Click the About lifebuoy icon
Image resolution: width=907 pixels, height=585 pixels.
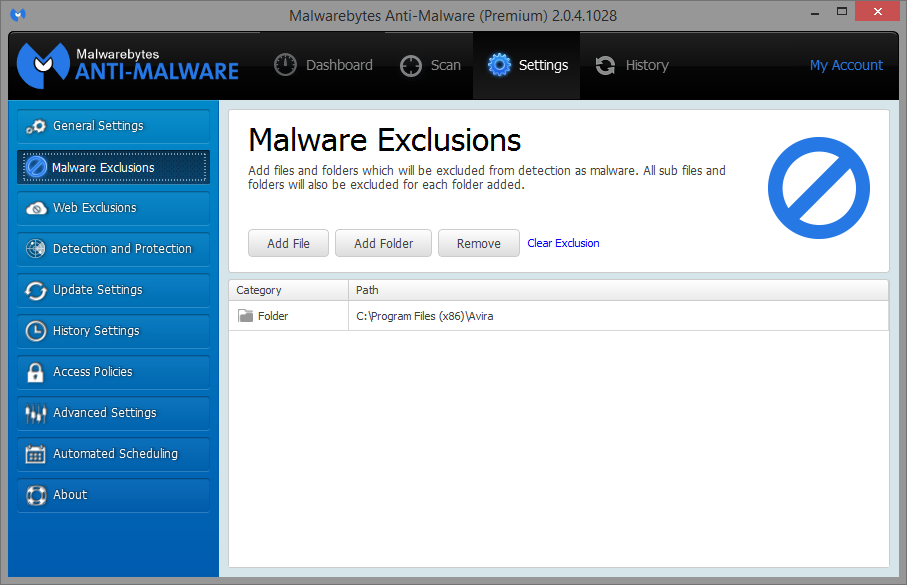click(36, 495)
